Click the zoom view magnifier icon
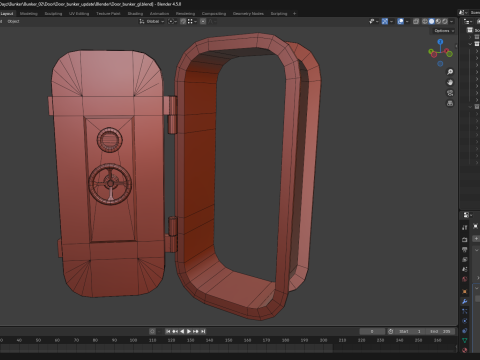 (x=450, y=72)
